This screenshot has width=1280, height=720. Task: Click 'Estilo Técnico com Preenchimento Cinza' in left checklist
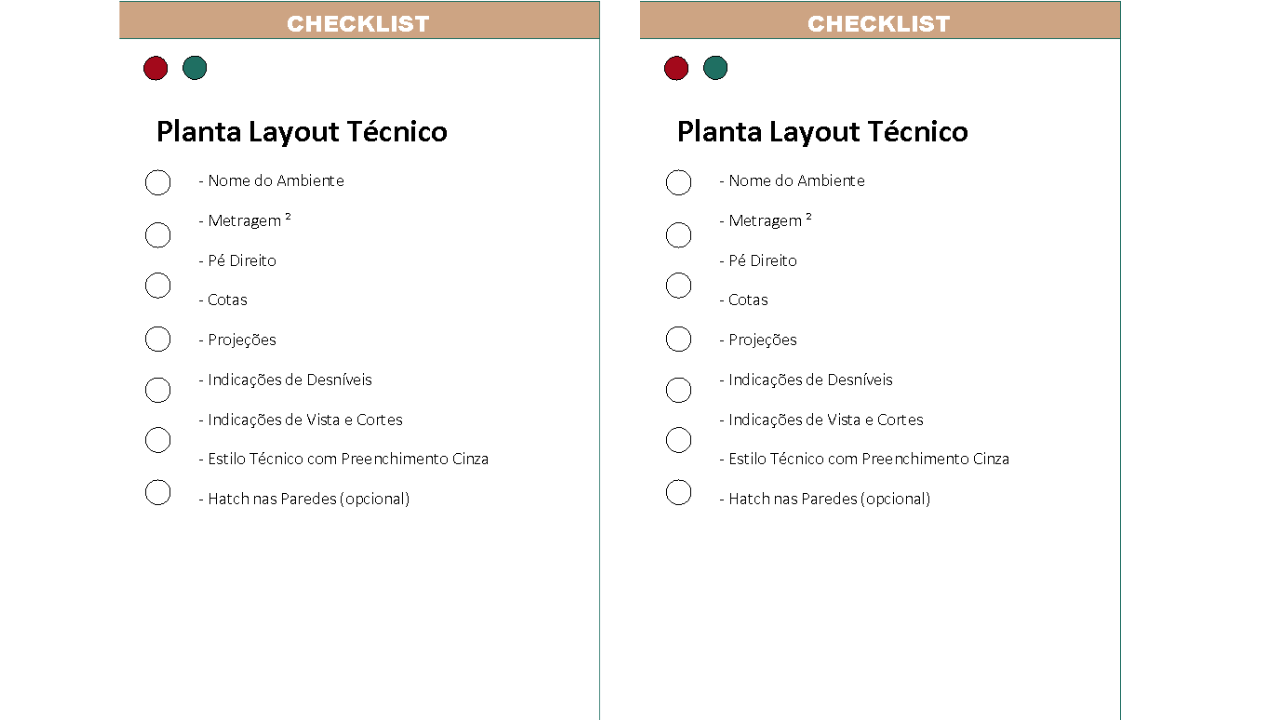pos(344,459)
